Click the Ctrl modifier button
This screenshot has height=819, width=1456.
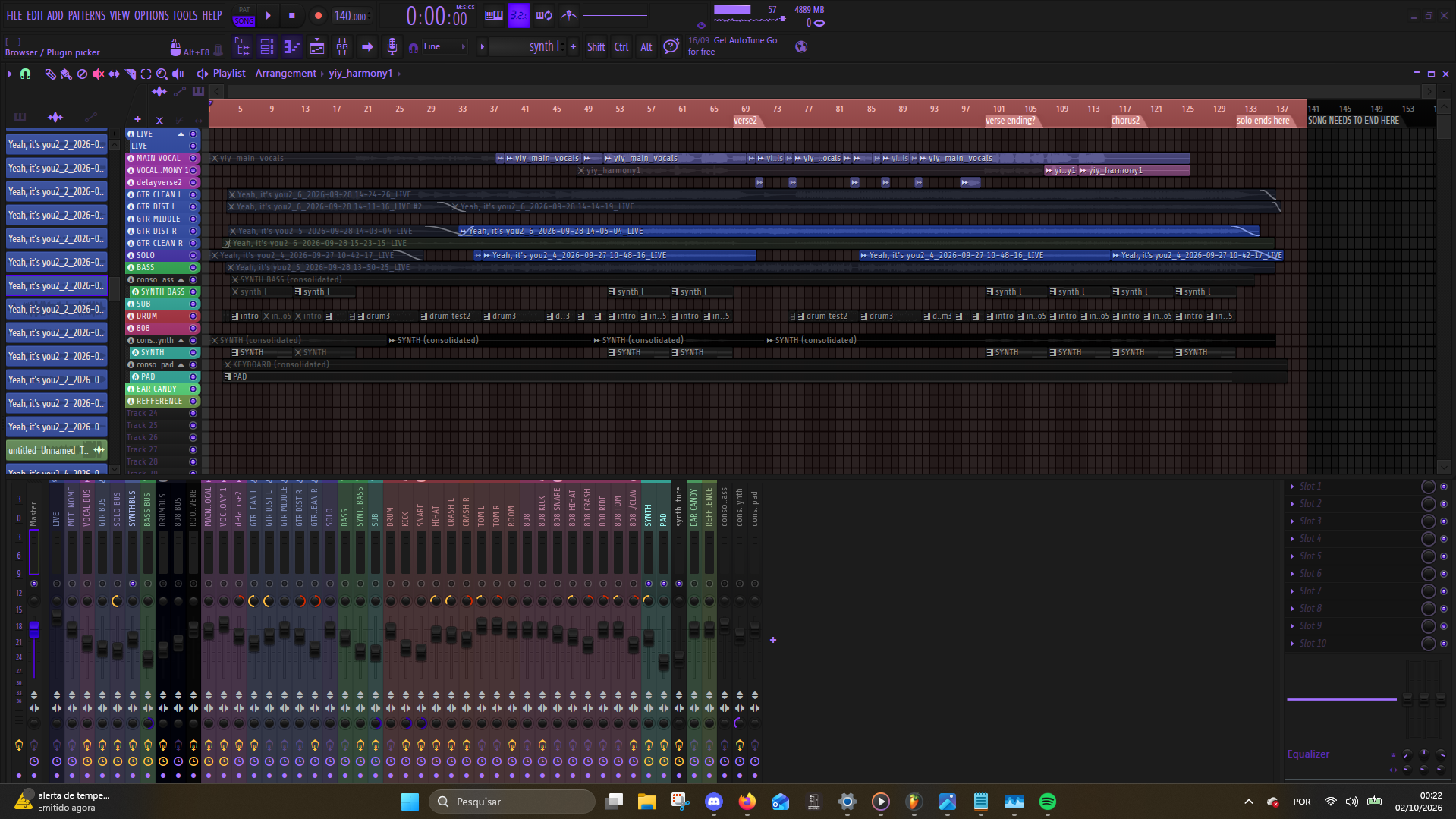621,47
